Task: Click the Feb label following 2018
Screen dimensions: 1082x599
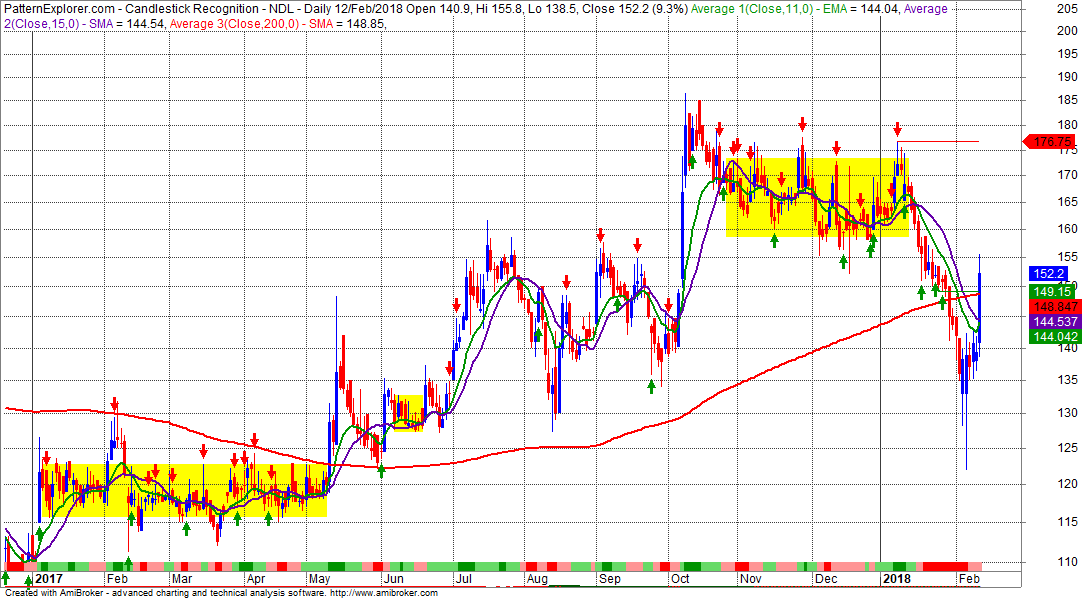Action: click(970, 579)
